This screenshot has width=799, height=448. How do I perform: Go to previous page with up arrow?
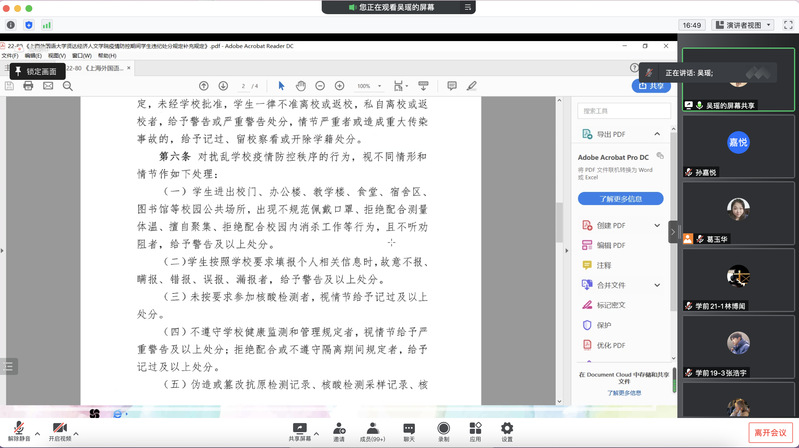point(204,86)
